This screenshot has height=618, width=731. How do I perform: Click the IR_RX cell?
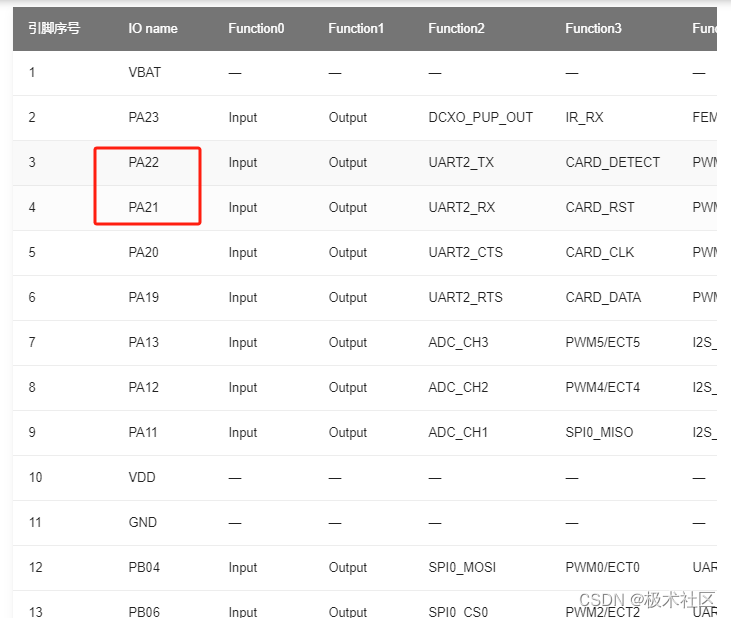(584, 117)
